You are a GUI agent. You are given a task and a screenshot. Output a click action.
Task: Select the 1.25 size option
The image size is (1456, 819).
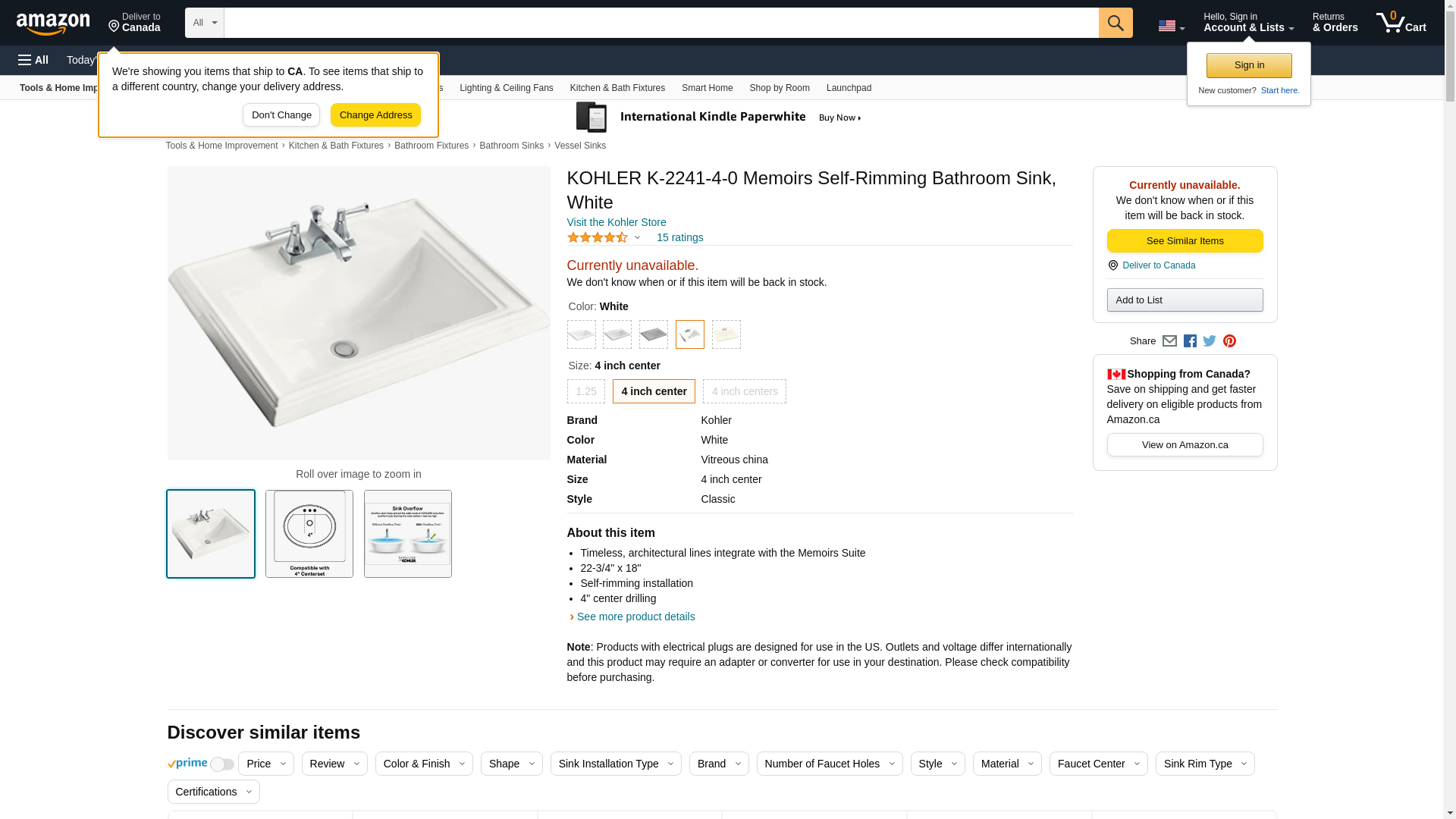point(585,391)
